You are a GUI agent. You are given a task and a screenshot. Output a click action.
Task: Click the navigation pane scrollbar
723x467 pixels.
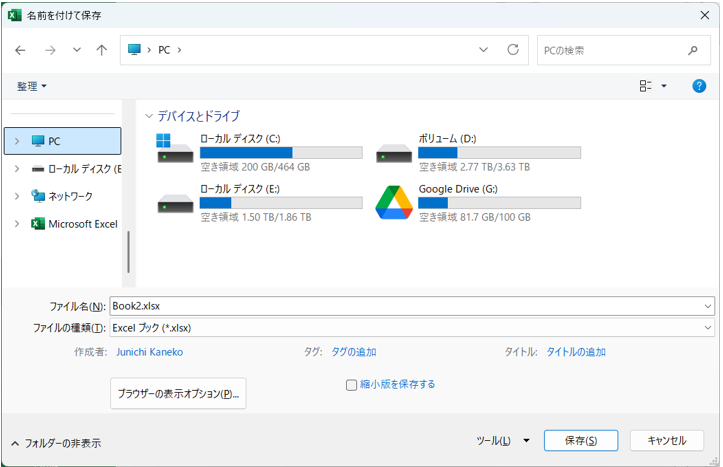click(128, 252)
